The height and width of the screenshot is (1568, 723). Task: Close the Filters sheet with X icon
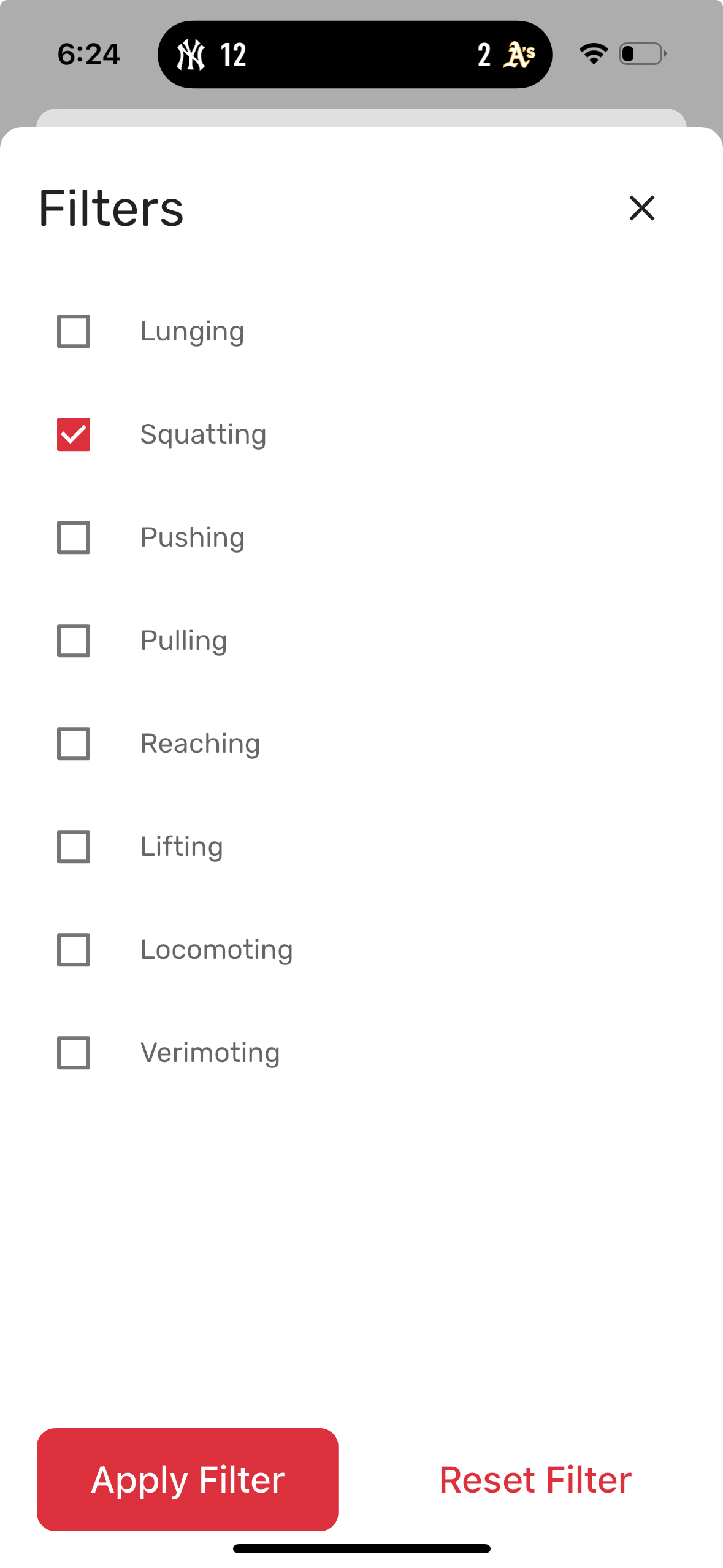click(641, 208)
